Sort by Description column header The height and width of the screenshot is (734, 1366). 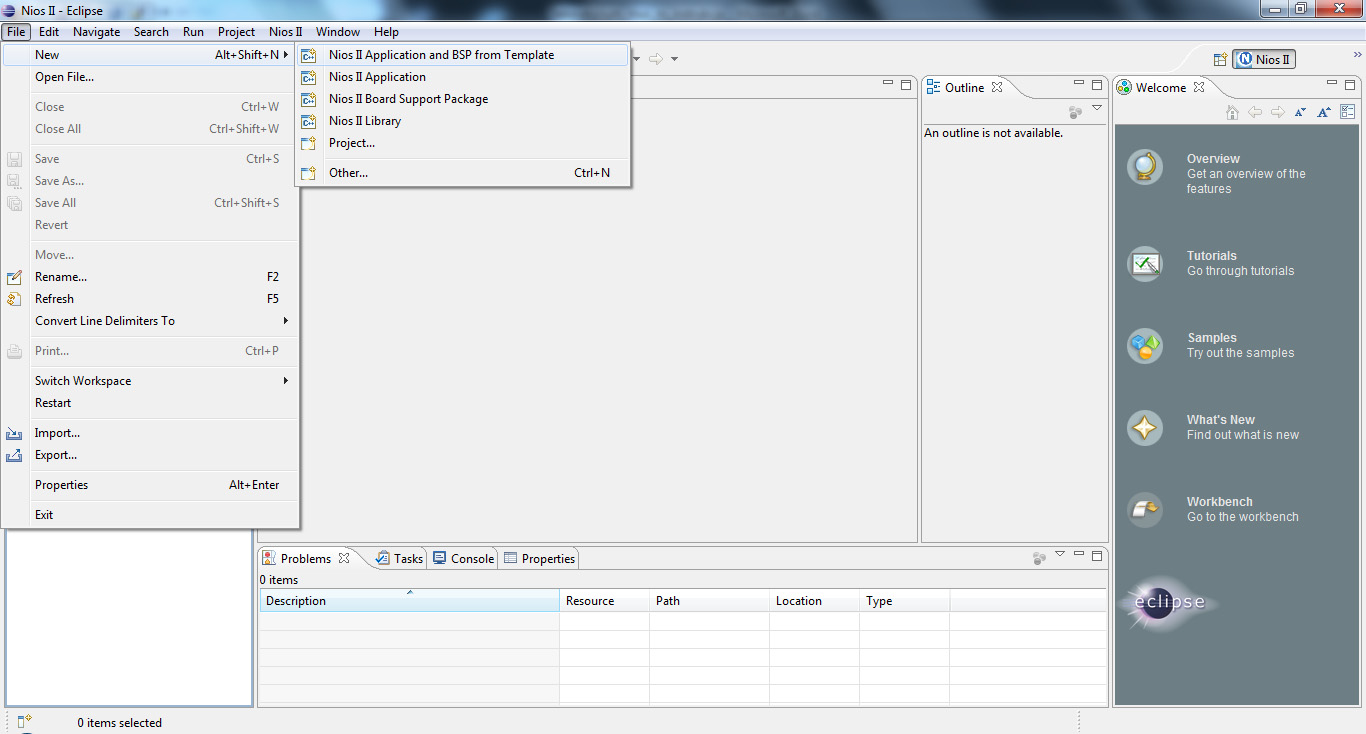pos(409,601)
